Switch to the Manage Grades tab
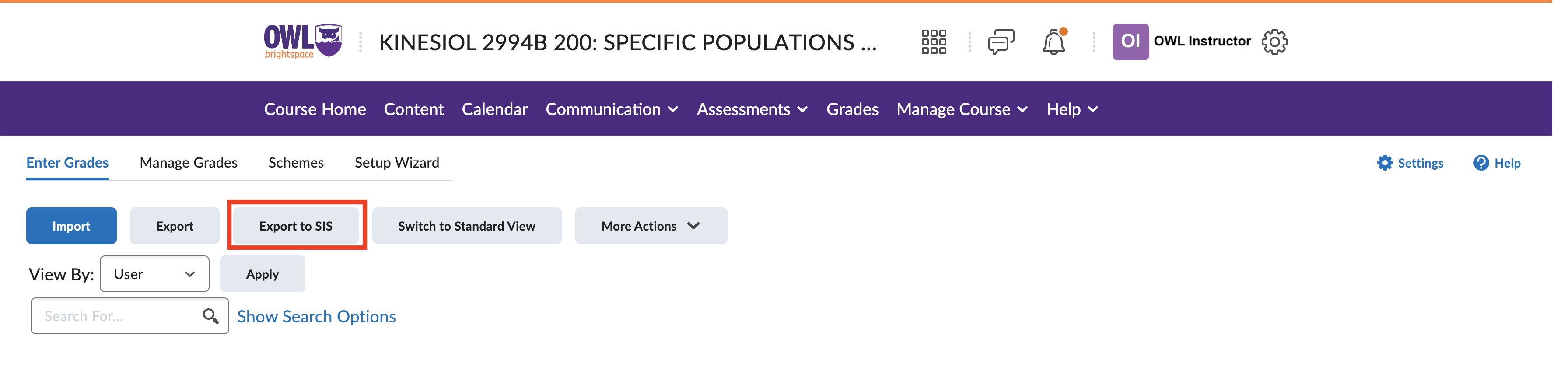Viewport: 1568px width, 374px height. click(188, 162)
